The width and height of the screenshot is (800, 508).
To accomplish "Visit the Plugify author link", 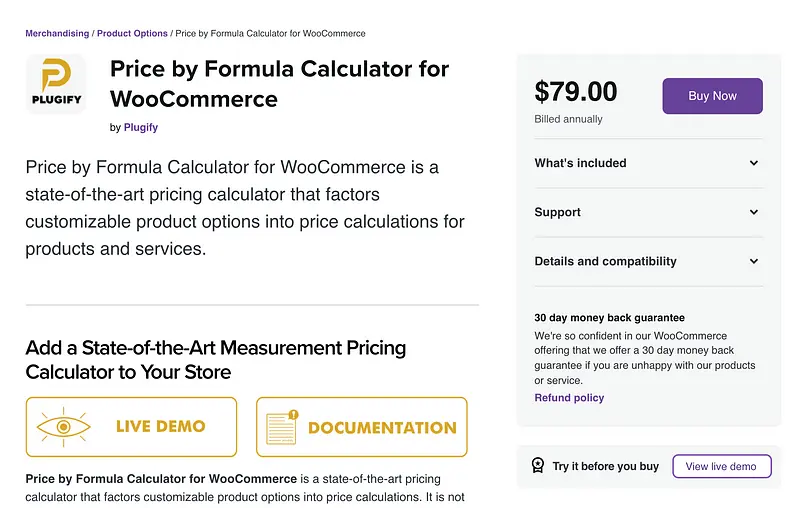I will point(141,127).
